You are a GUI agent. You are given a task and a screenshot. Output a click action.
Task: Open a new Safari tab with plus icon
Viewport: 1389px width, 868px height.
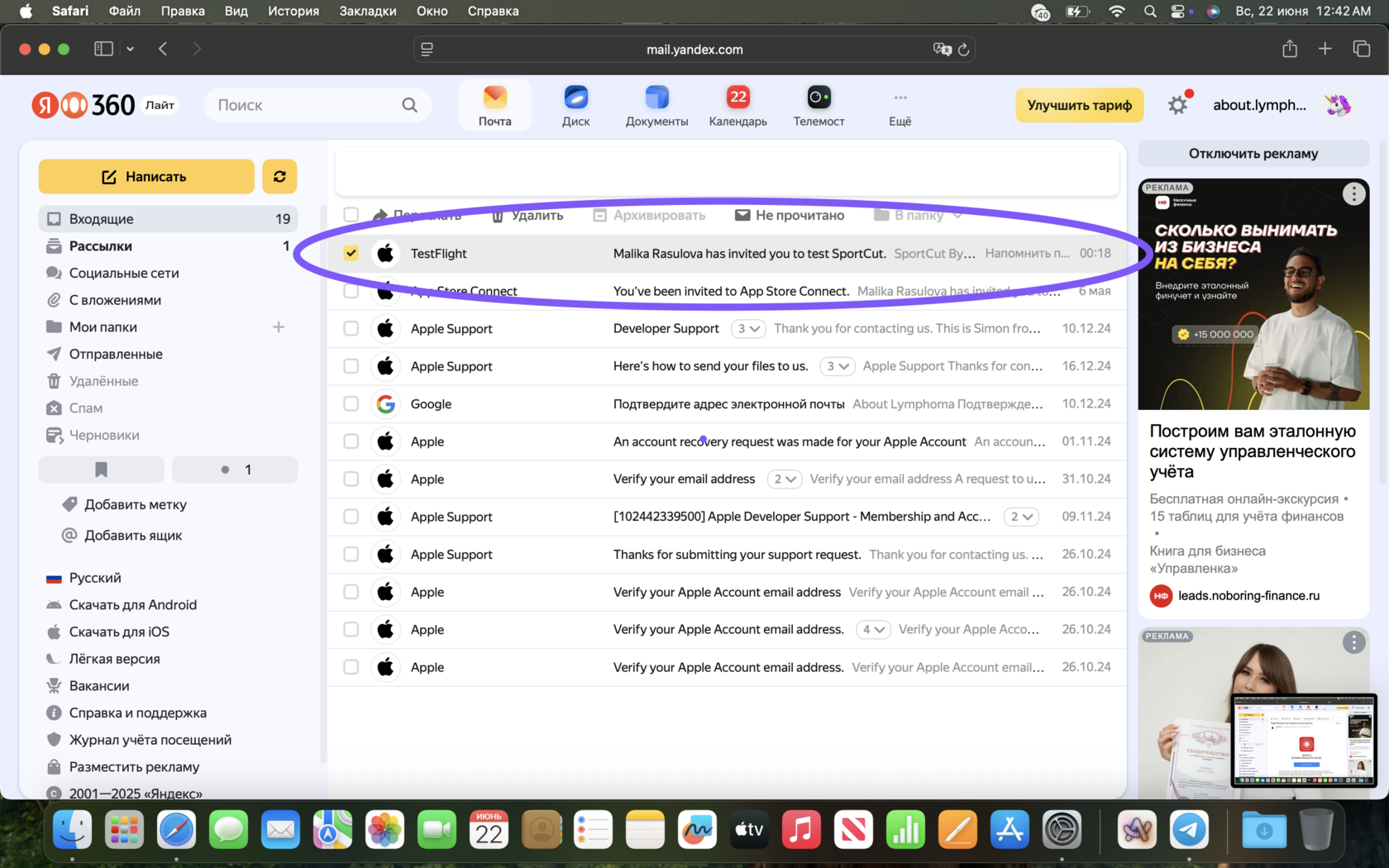click(x=1325, y=49)
